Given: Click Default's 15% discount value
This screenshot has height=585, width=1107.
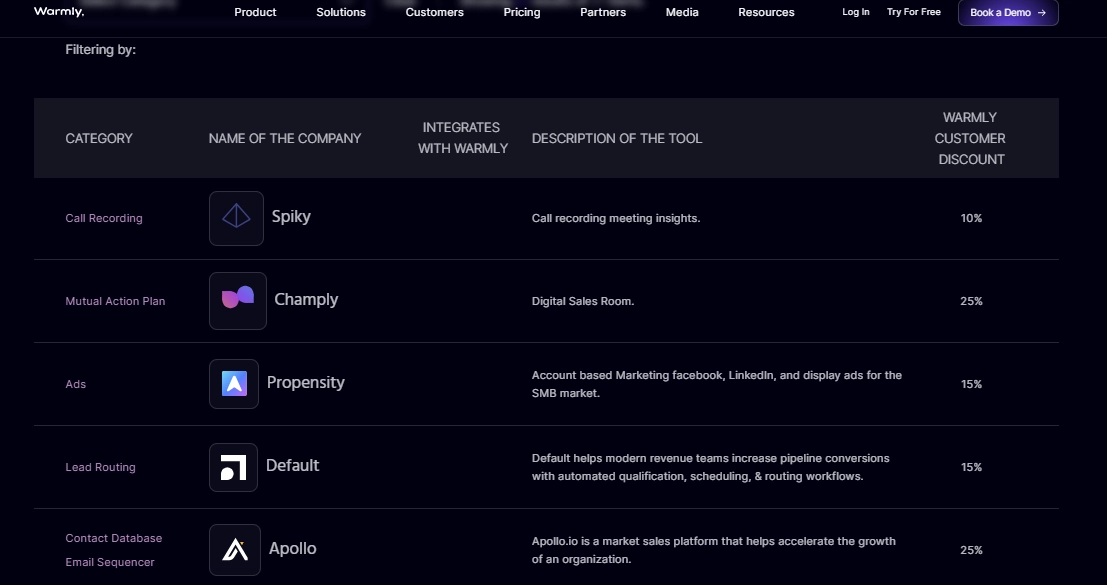Looking at the screenshot, I should (x=971, y=467).
